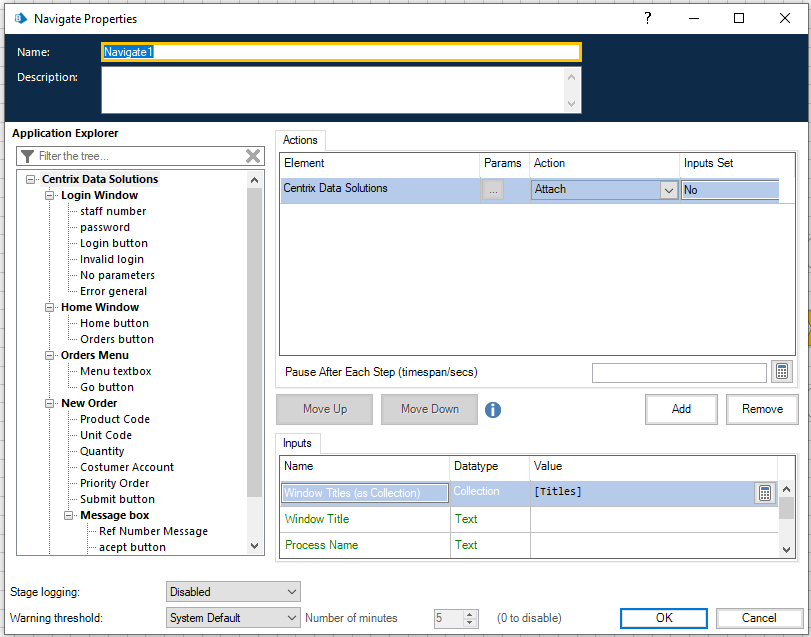The image size is (811, 637).
Task: Select the Inputs tab
Action: pyautogui.click(x=297, y=443)
